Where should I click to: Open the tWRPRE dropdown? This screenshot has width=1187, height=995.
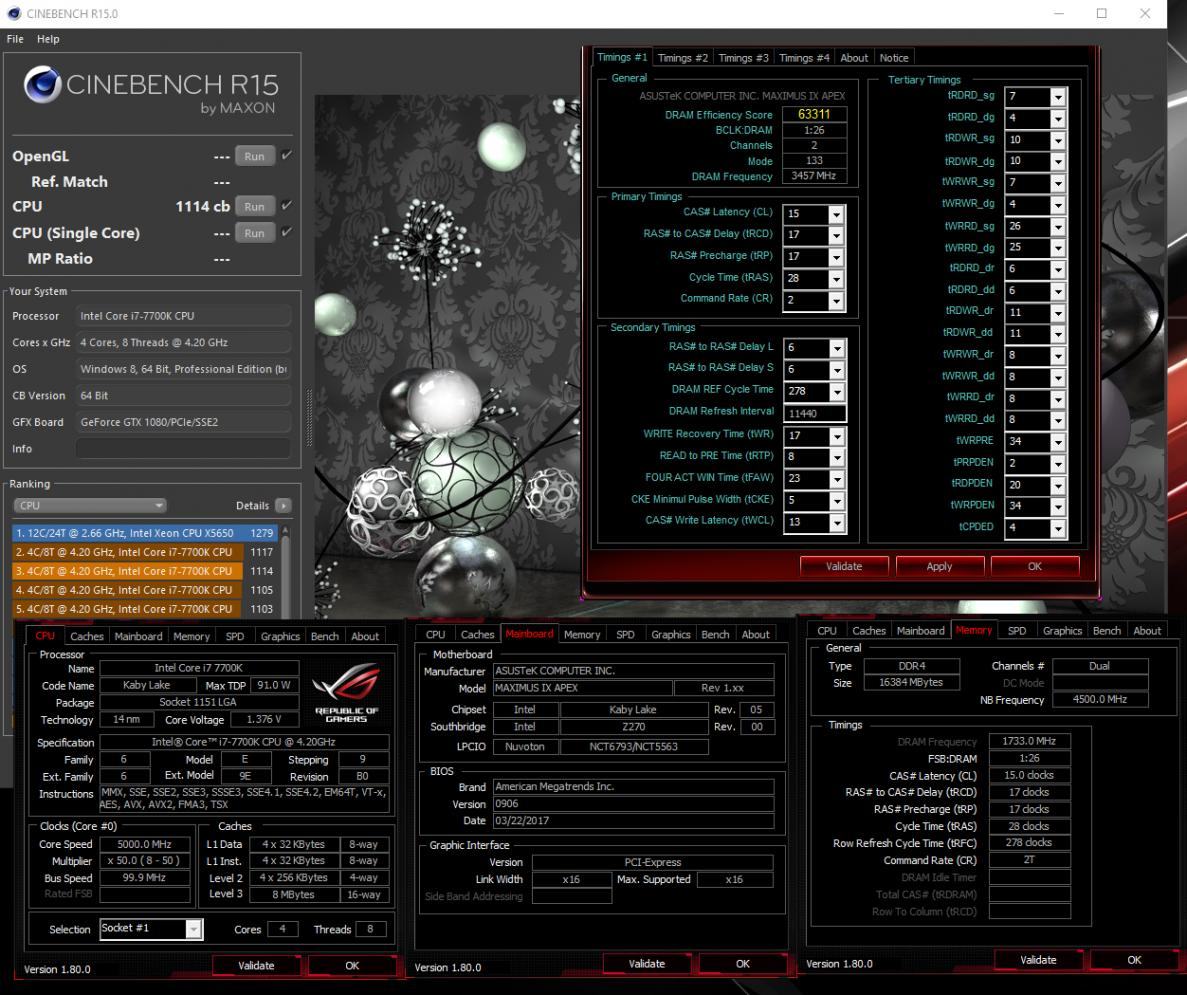1058,441
